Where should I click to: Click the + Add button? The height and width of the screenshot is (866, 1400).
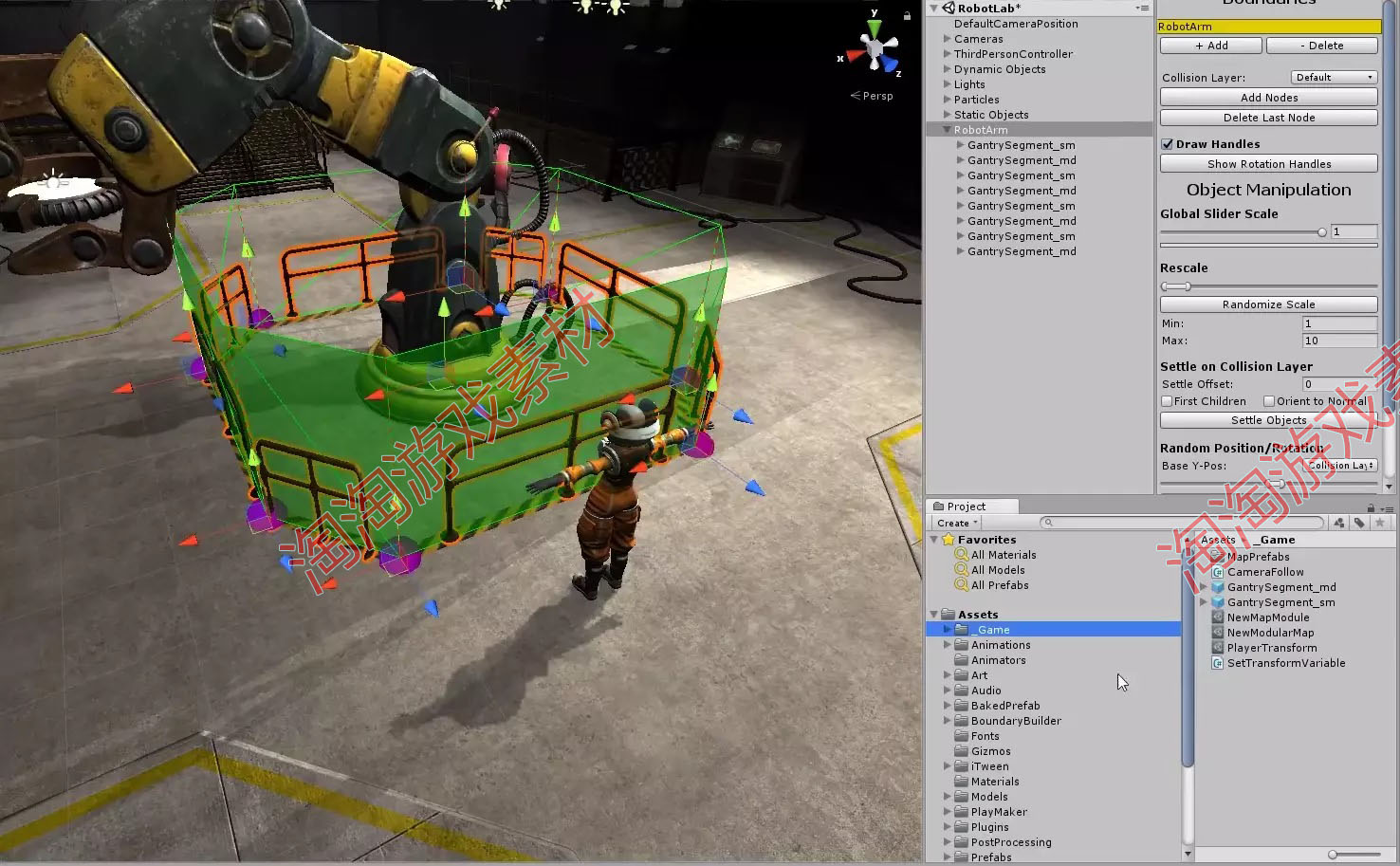(x=1211, y=46)
